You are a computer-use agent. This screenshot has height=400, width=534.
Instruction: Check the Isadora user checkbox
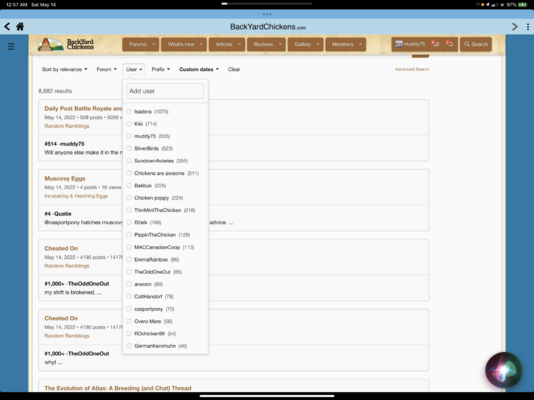pyautogui.click(x=129, y=111)
